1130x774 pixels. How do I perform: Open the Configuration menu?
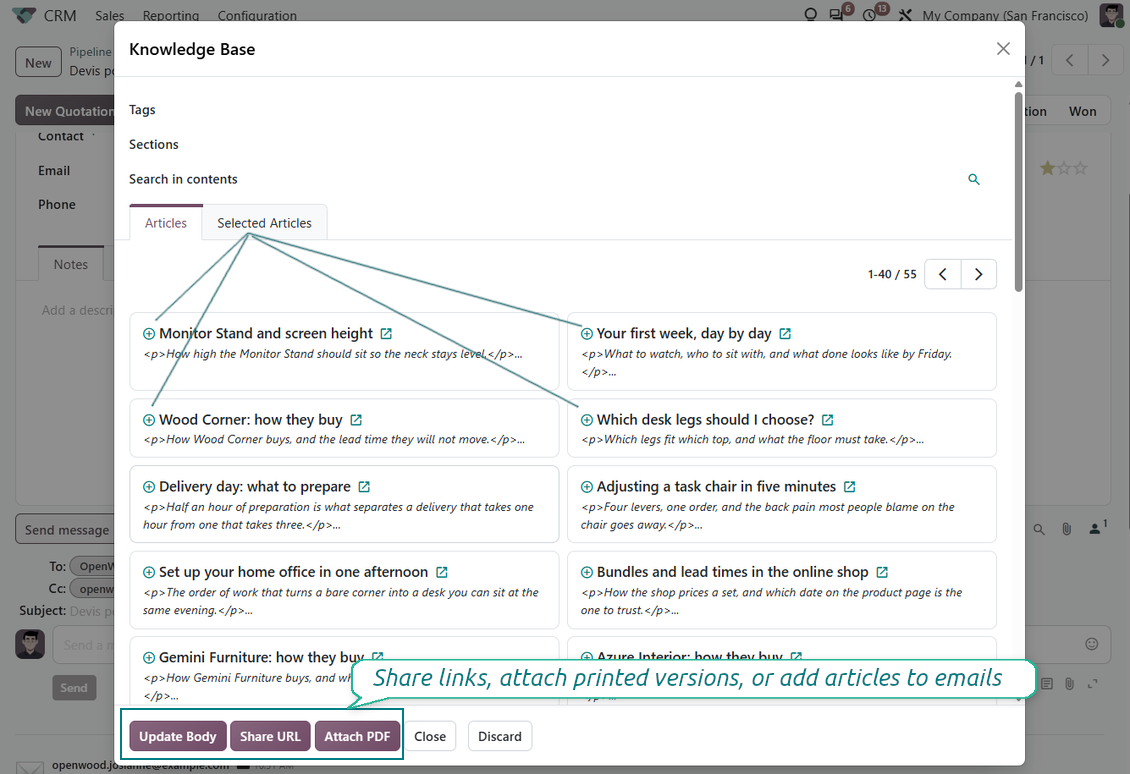coord(257,16)
